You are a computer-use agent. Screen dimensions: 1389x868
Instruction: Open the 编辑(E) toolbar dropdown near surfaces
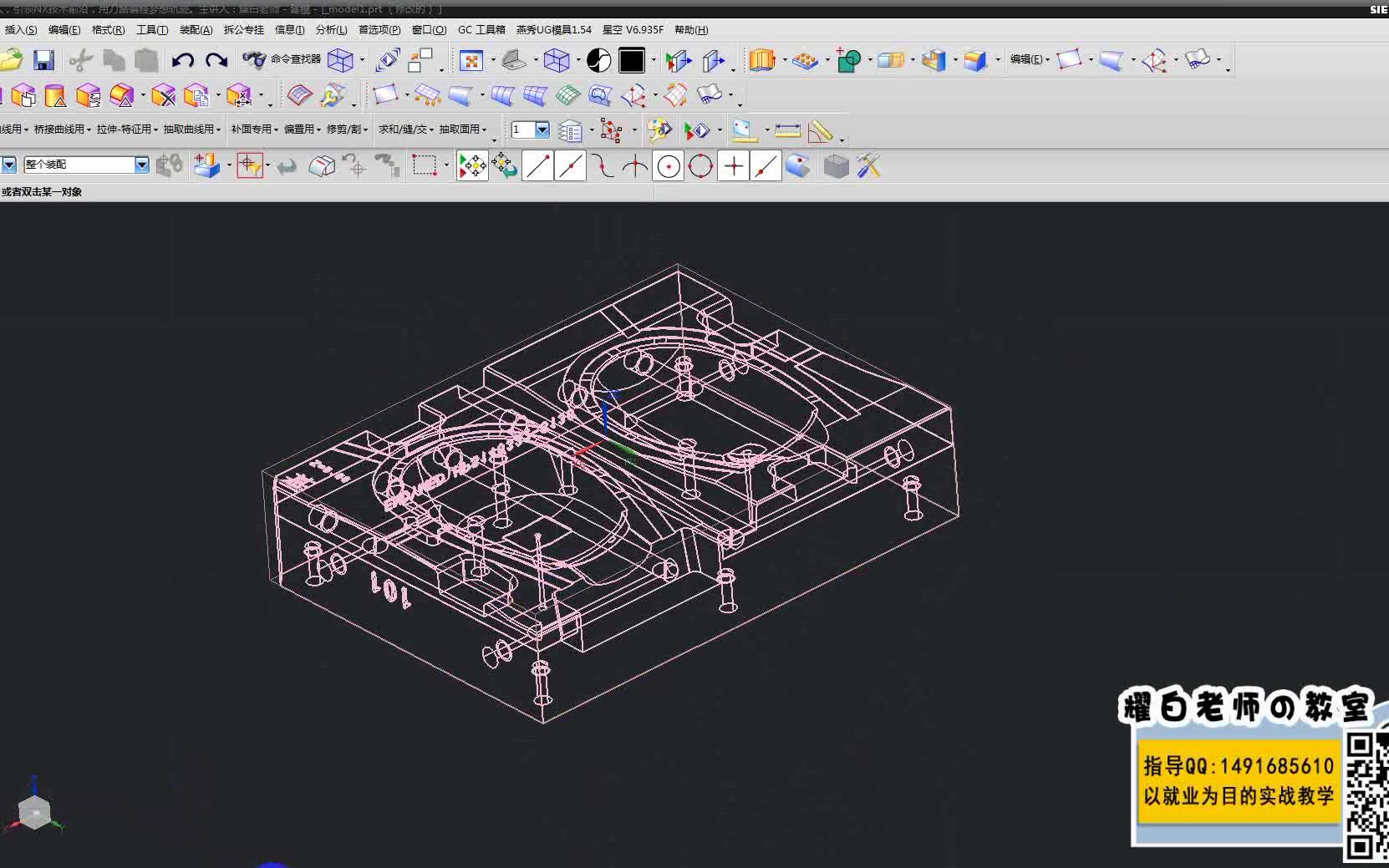[1030, 59]
